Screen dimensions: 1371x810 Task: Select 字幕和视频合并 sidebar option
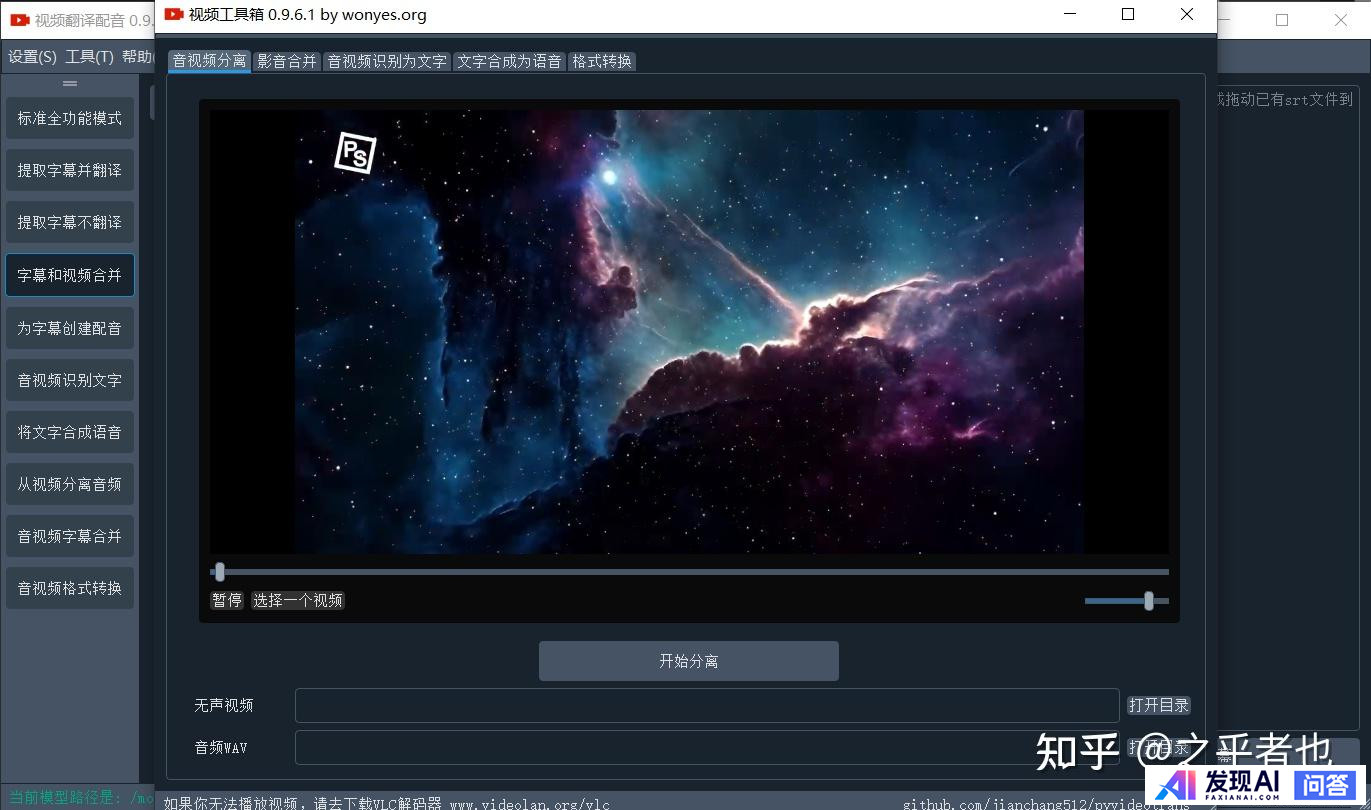click(x=70, y=275)
